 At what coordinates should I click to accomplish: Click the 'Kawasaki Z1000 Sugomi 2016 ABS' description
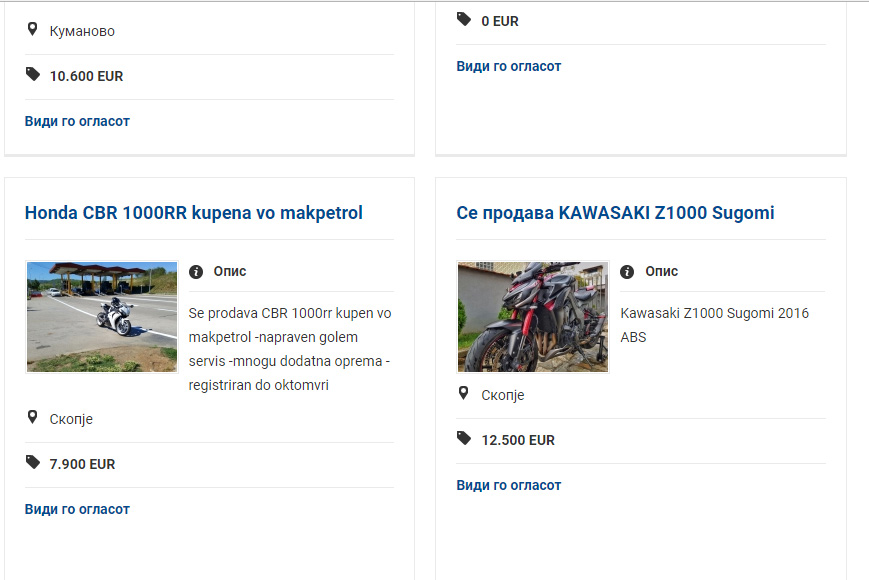714,325
